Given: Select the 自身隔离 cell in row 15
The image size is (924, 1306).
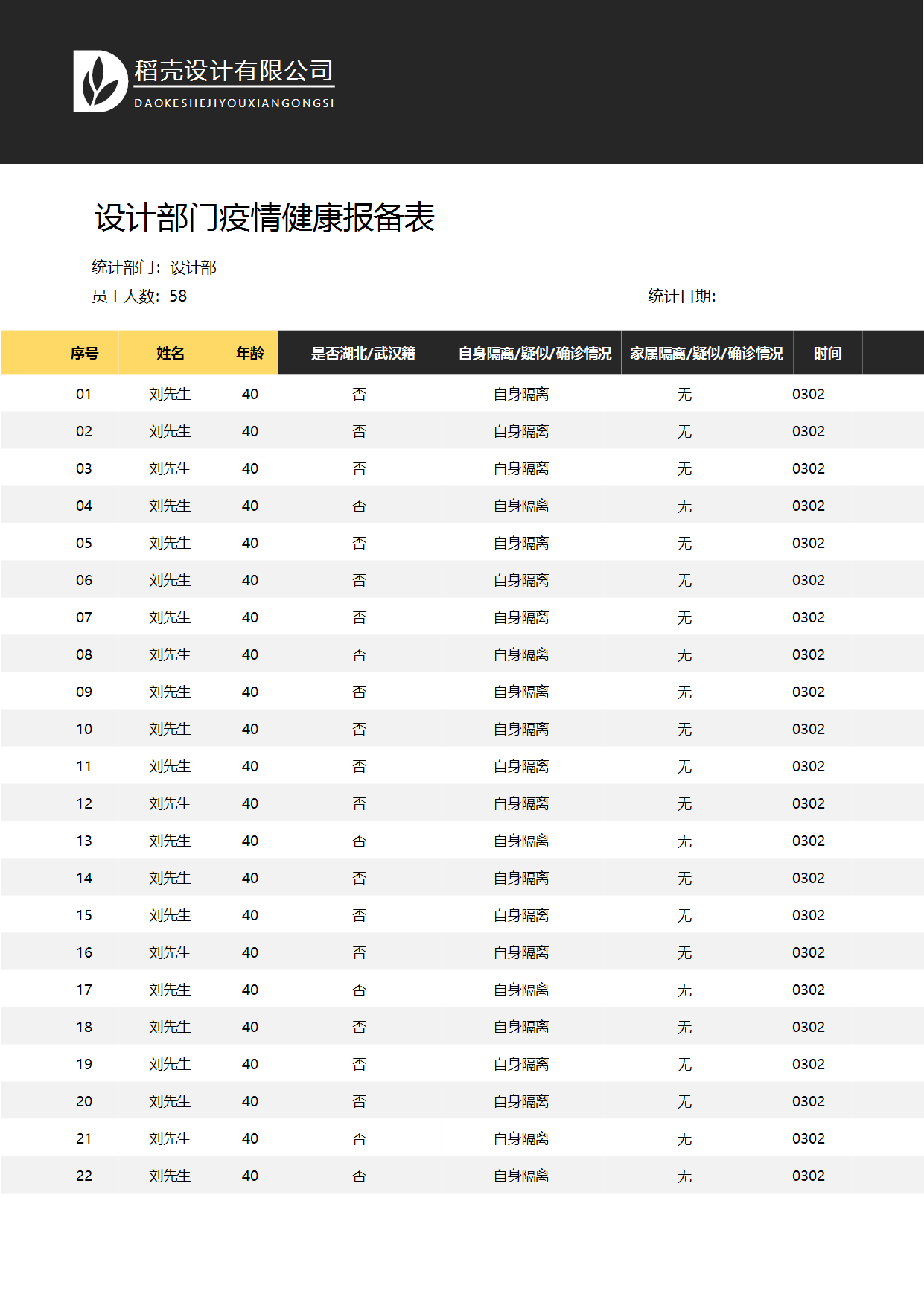Looking at the screenshot, I should 520,915.
